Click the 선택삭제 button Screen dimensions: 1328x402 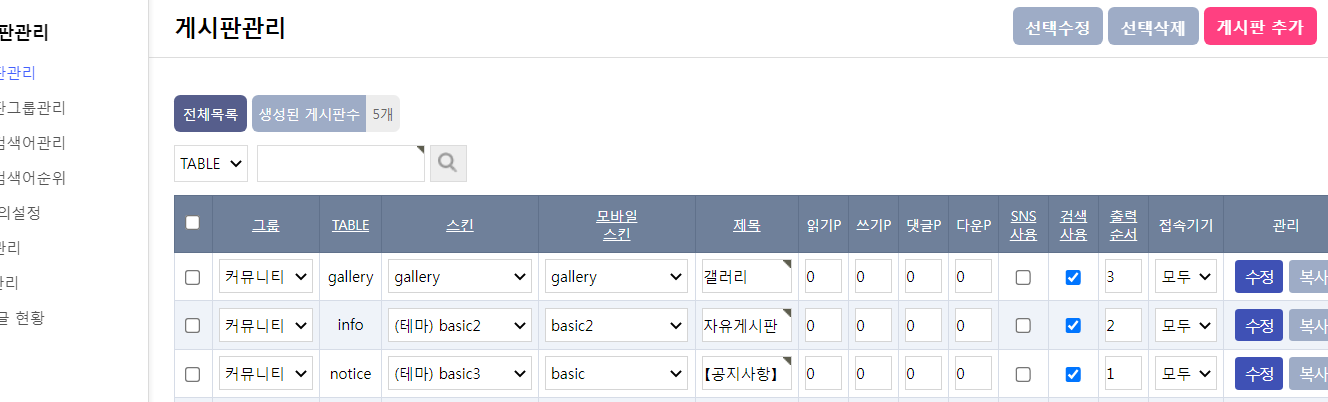(x=1153, y=28)
